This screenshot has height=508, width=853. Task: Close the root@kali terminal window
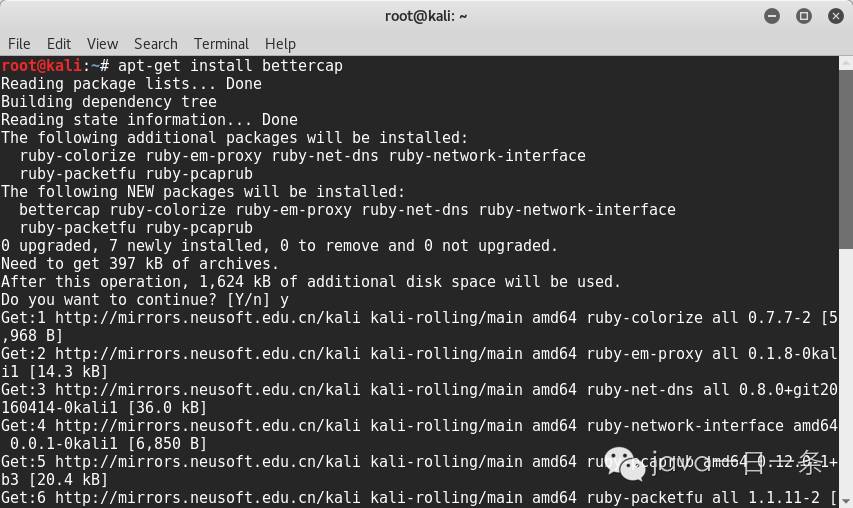(836, 16)
